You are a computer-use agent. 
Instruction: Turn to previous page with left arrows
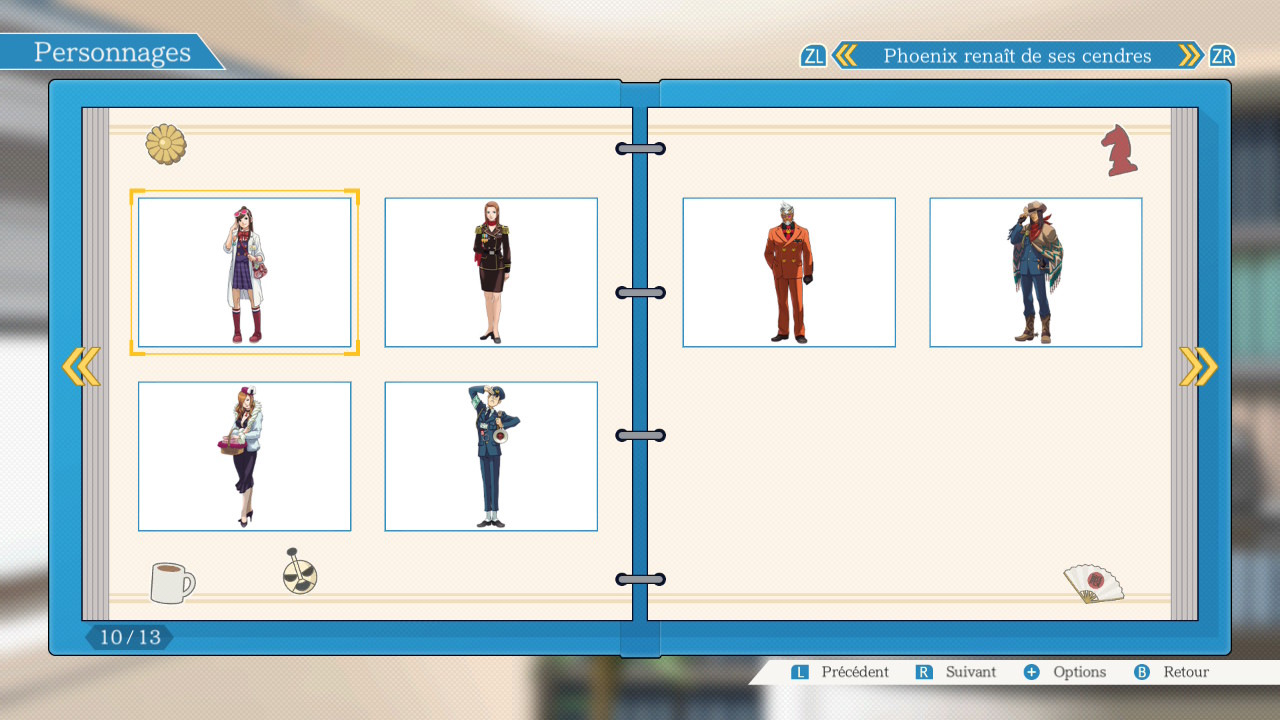point(81,367)
